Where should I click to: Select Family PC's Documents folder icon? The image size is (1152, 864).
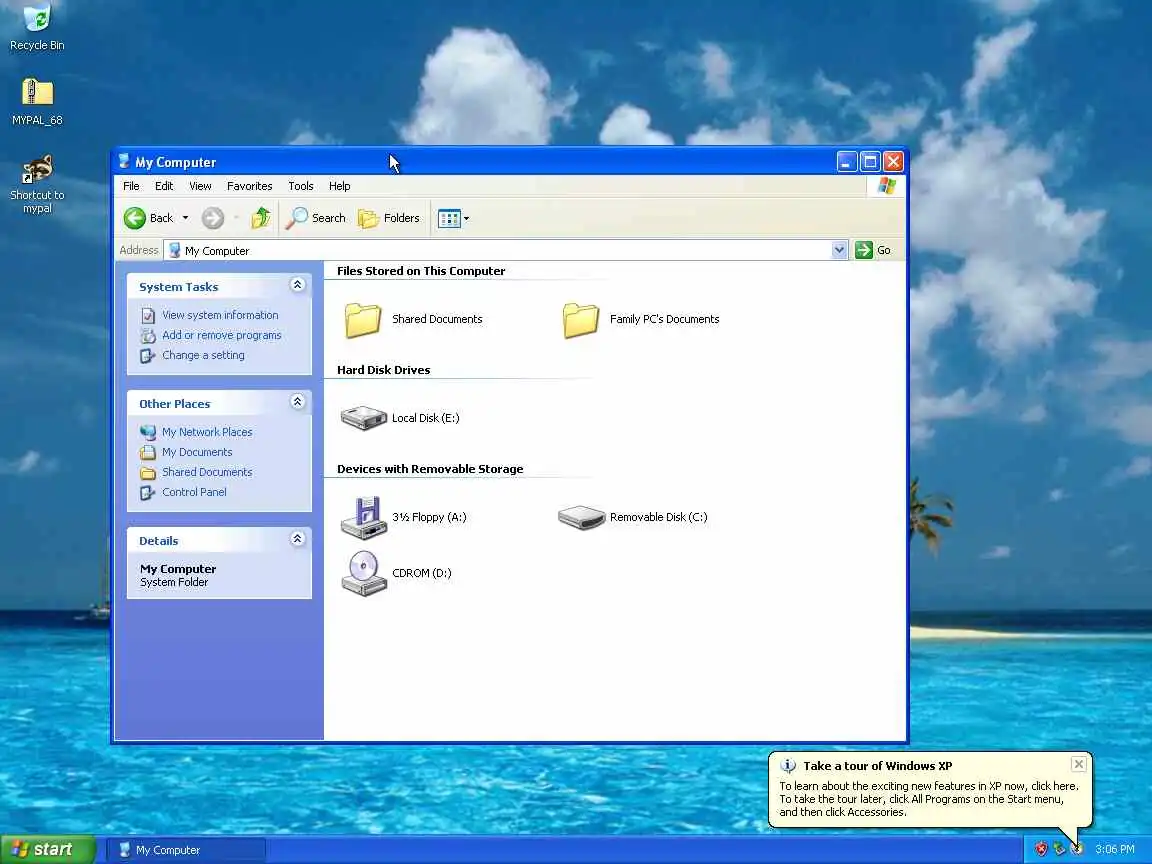tap(581, 320)
